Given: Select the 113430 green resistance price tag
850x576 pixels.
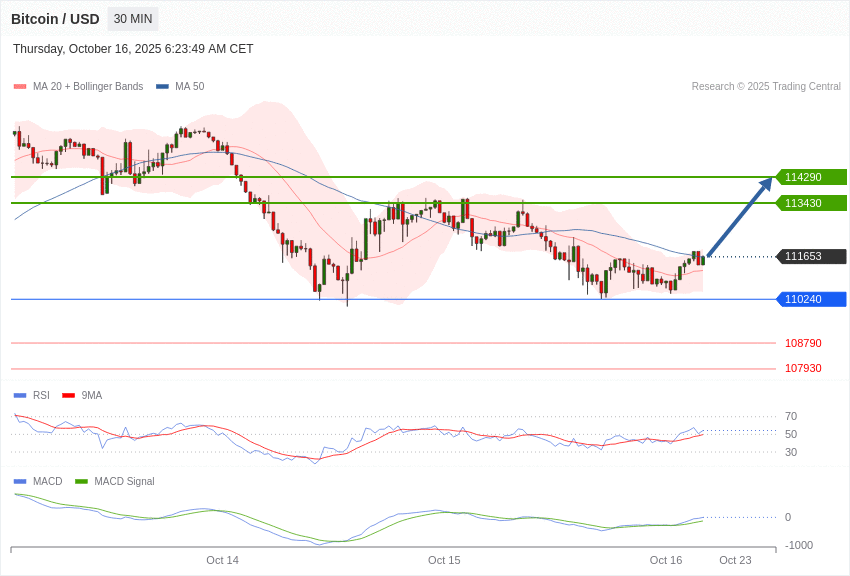Looking at the screenshot, I should click(x=811, y=203).
